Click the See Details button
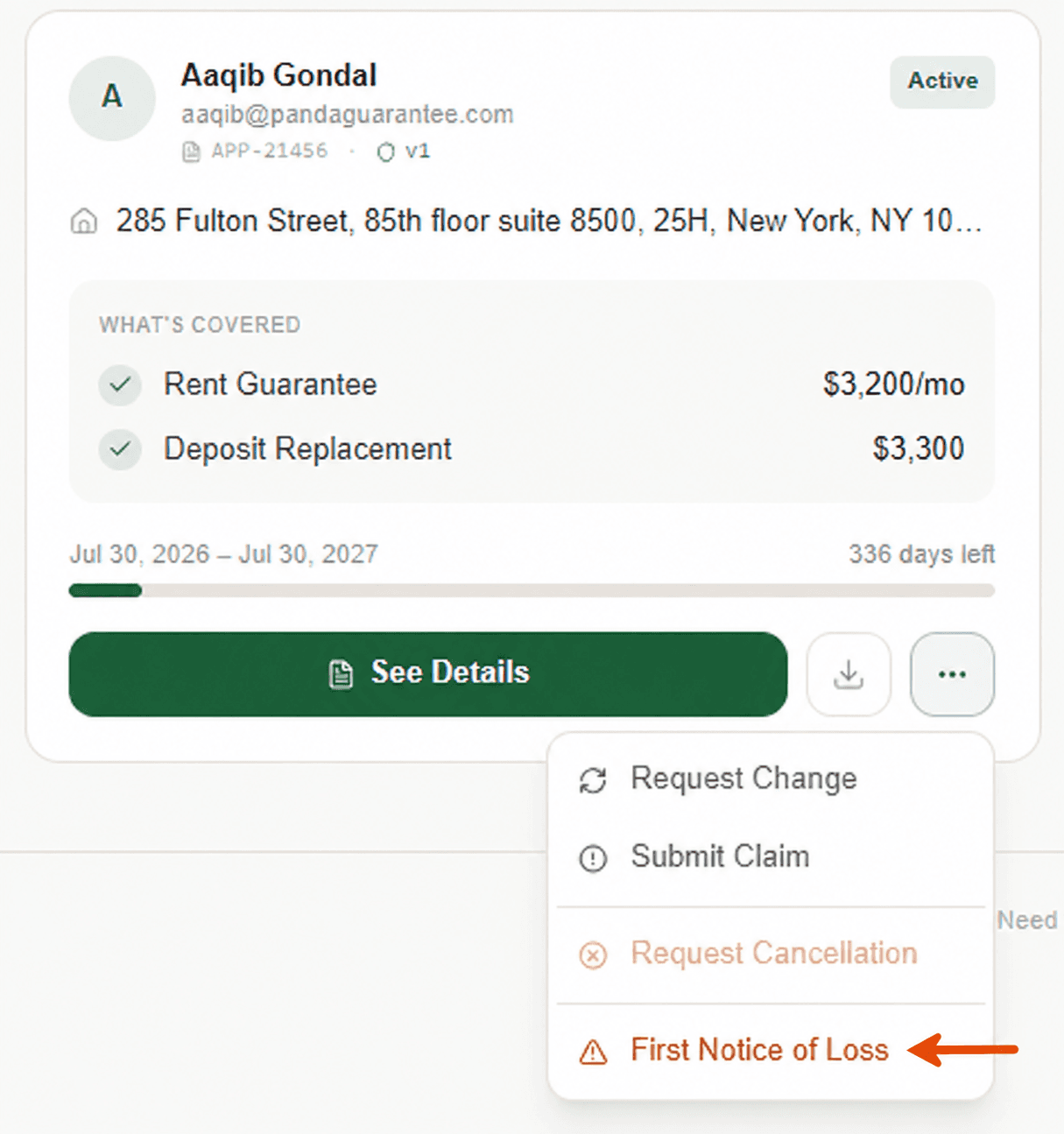Image resolution: width=1064 pixels, height=1134 pixels. 428,673
